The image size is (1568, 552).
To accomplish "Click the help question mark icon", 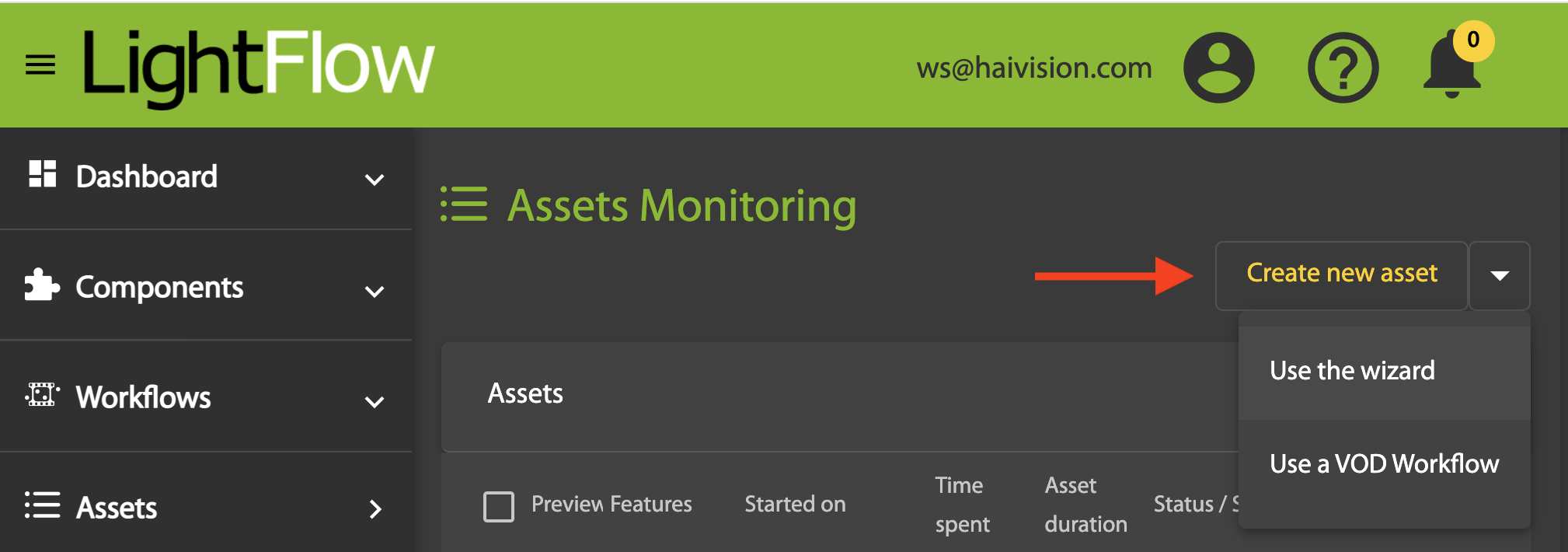I will 1343,68.
